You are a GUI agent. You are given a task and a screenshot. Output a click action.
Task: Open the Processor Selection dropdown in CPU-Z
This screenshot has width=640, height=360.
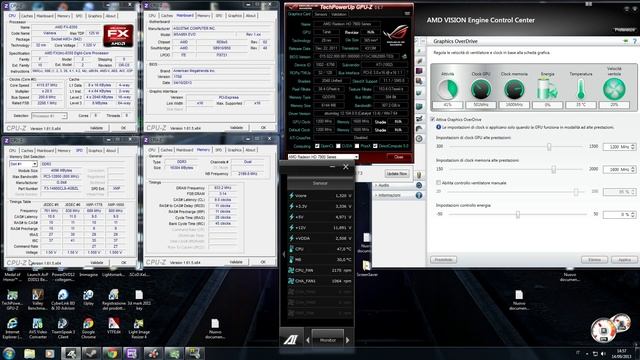tap(49, 116)
